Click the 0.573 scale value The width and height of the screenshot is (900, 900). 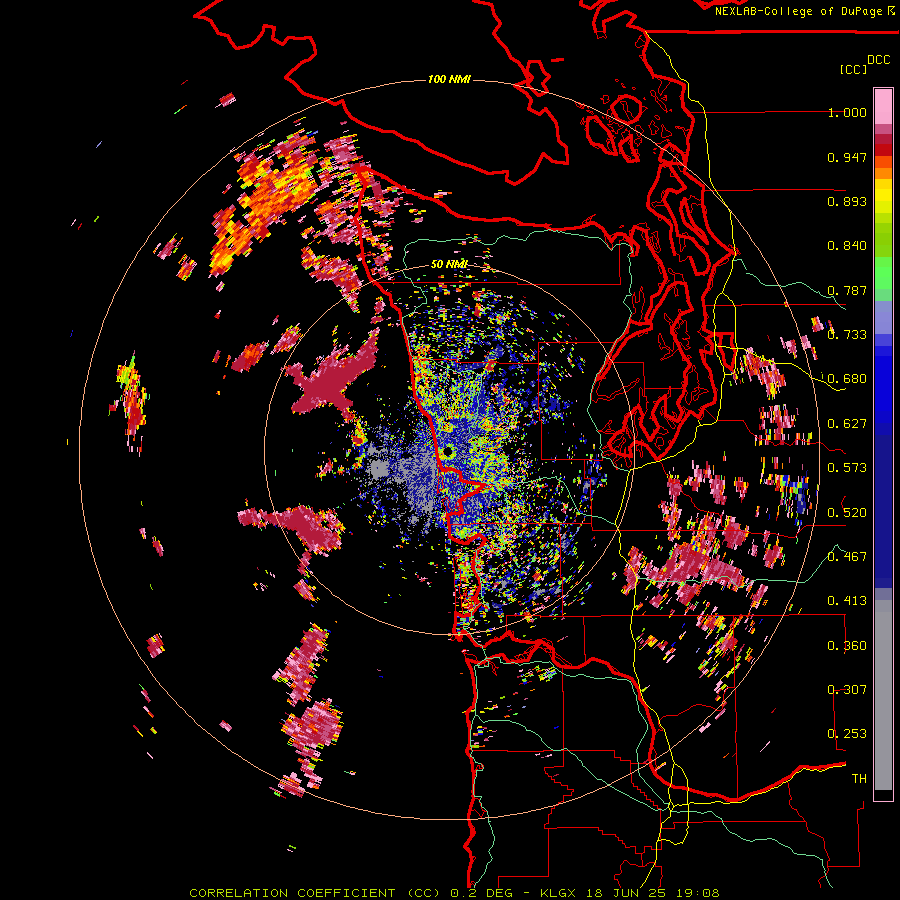coord(847,468)
